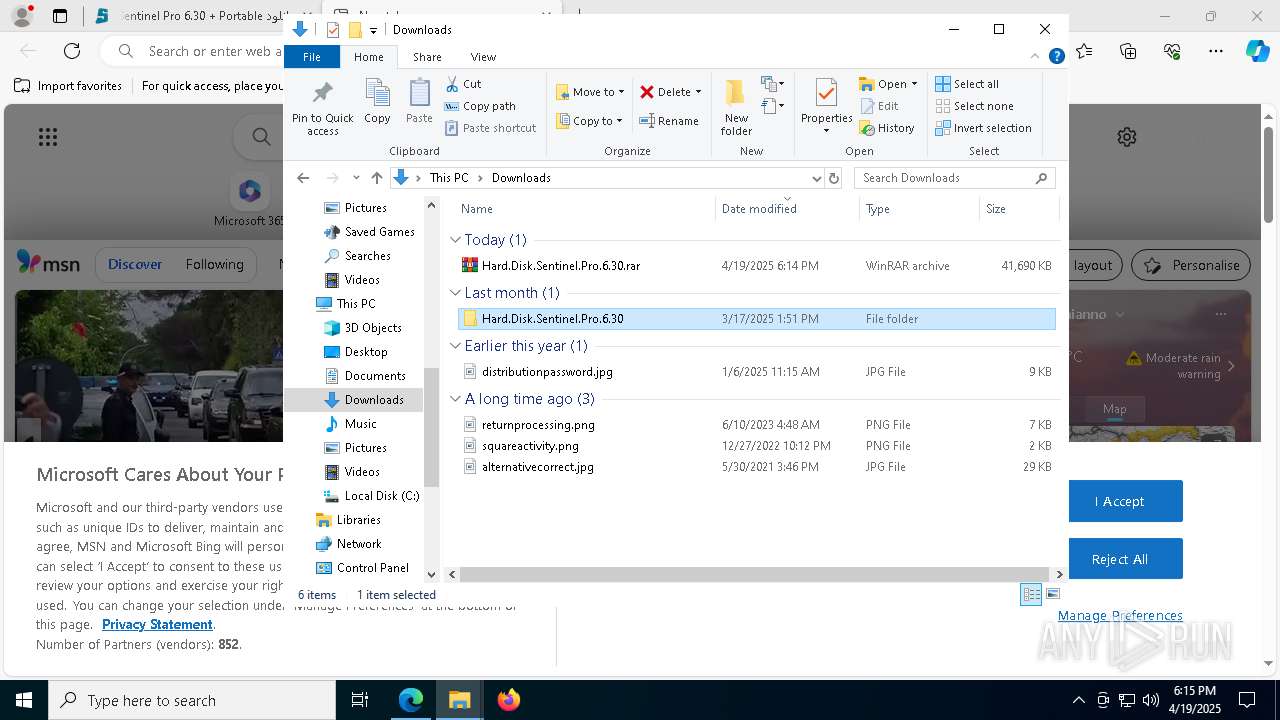The width and height of the screenshot is (1280, 720).
Task: Click I Accept on cookie consent
Action: [x=1119, y=501]
